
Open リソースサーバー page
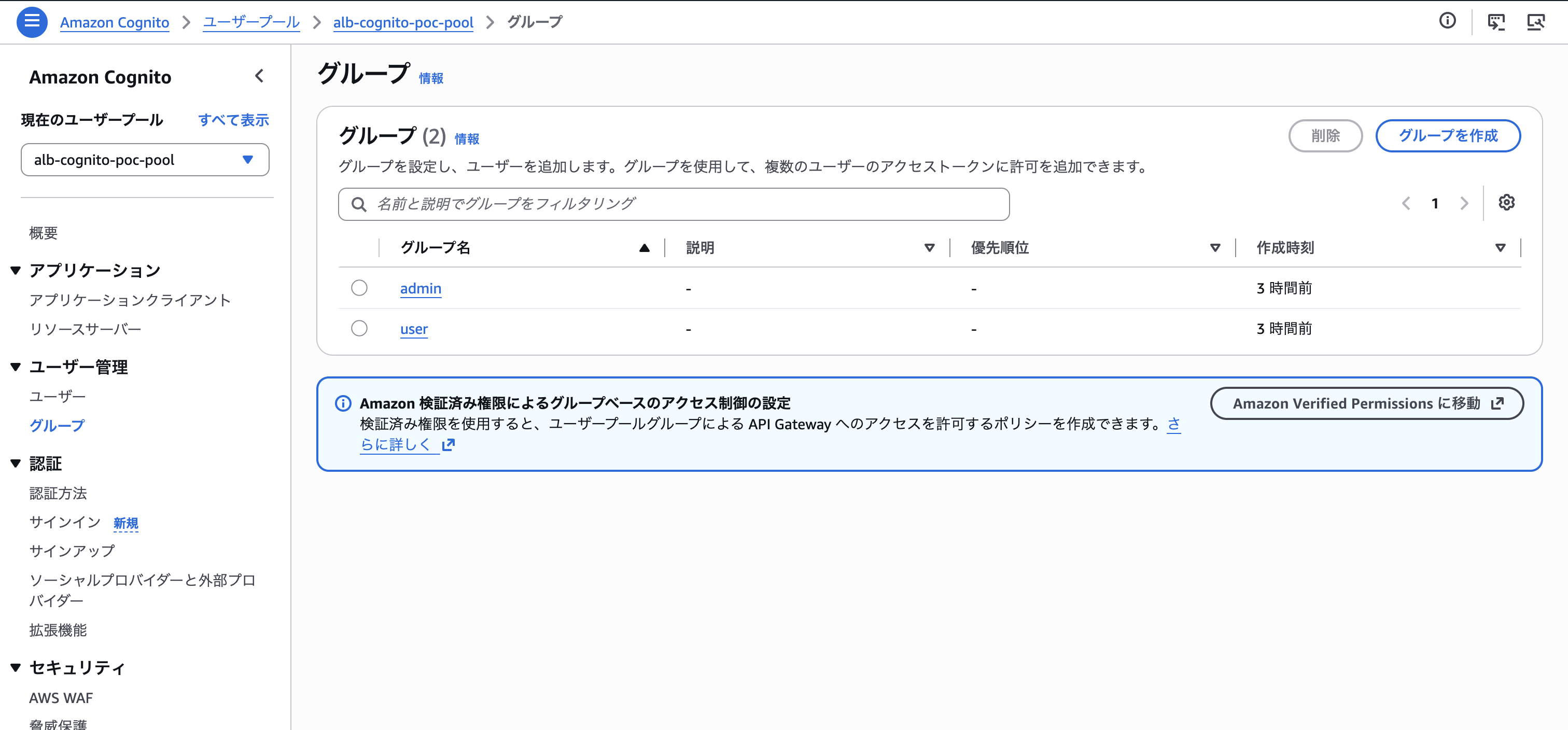(x=85, y=329)
